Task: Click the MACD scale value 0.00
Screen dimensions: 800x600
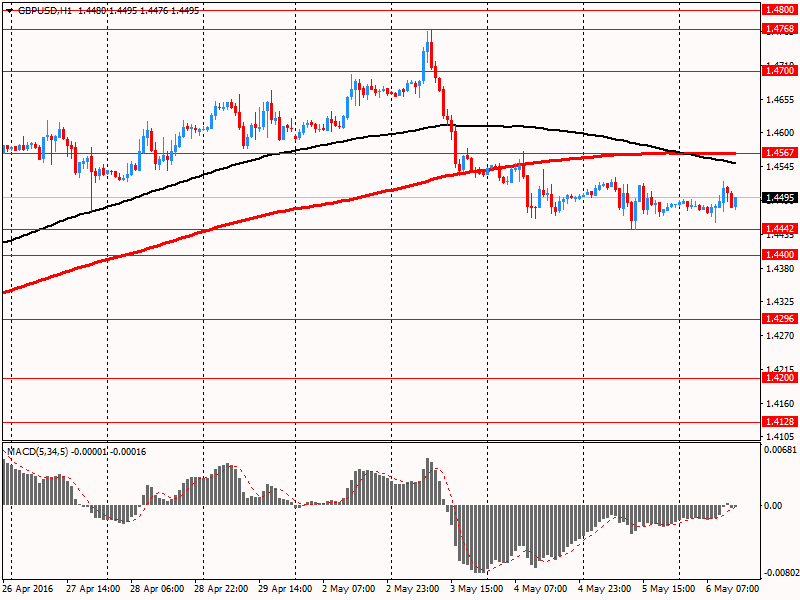Action: (773, 506)
